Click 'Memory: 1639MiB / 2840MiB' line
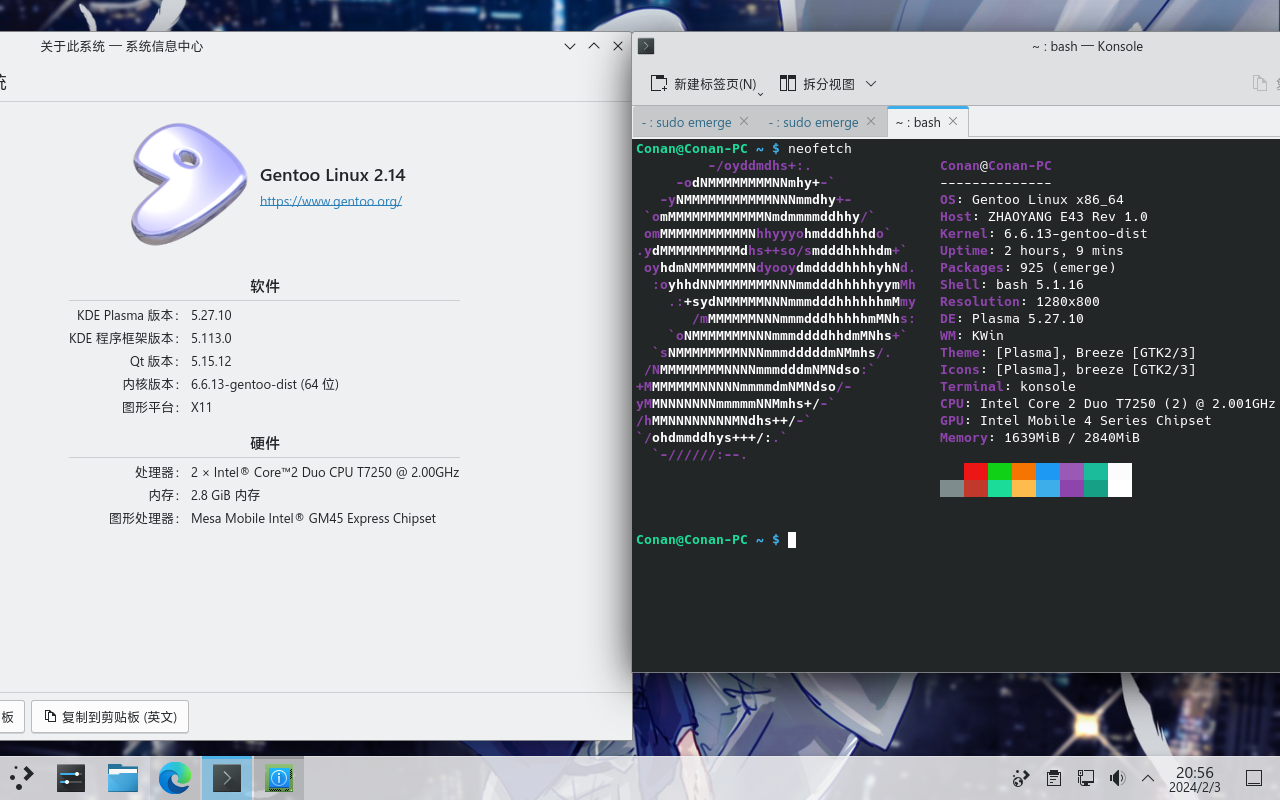Viewport: 1280px width, 800px height. [x=1040, y=438]
